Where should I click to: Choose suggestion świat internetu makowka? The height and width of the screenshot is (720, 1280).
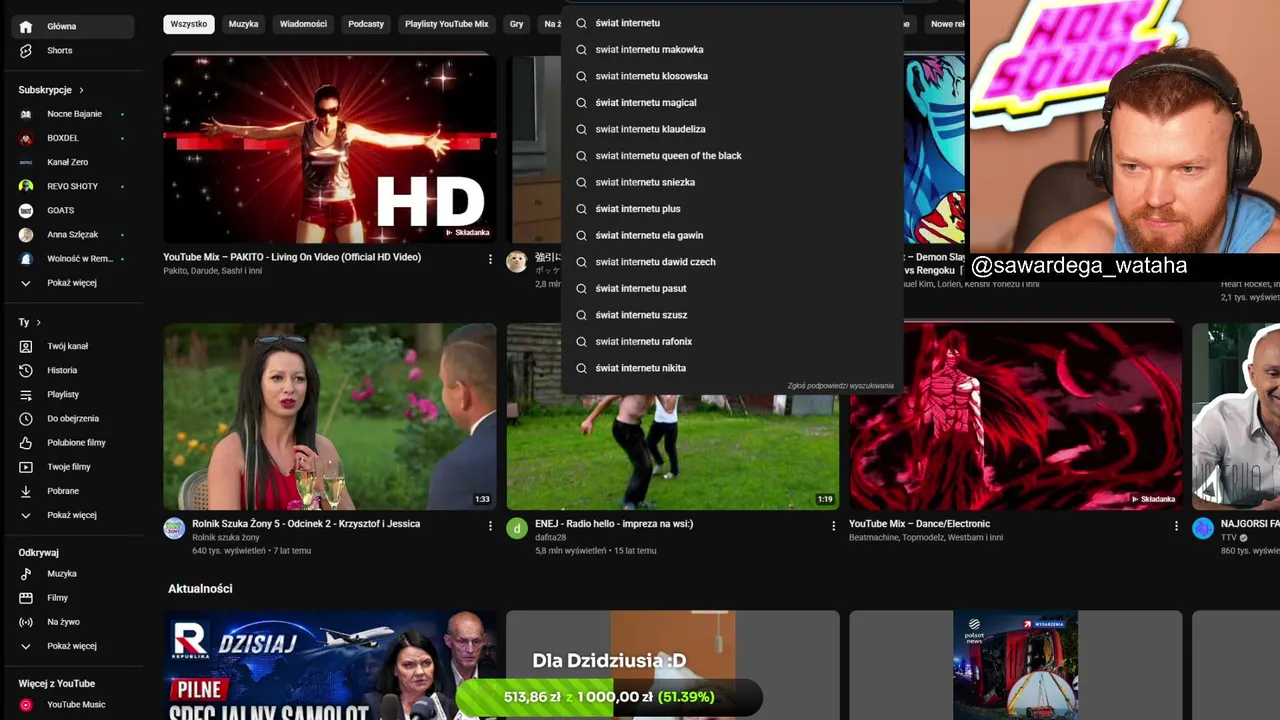pos(732,50)
